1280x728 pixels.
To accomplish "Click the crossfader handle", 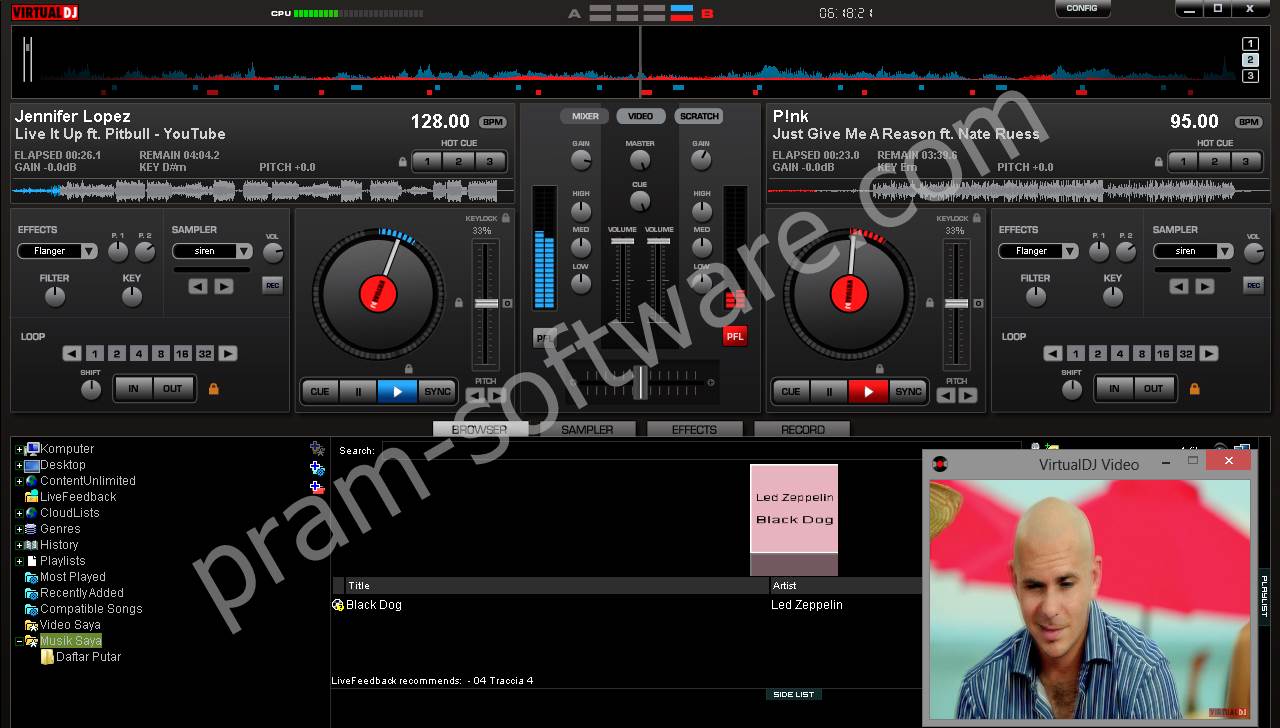I will click(x=640, y=382).
